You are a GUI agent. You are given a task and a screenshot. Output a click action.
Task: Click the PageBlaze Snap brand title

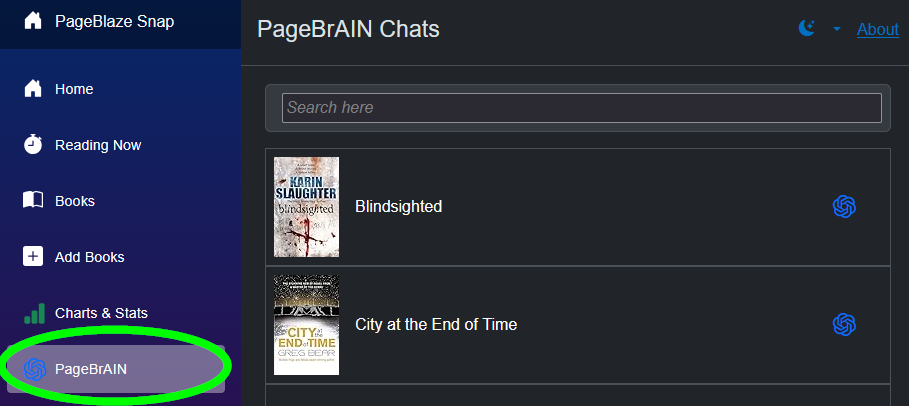coord(114,21)
